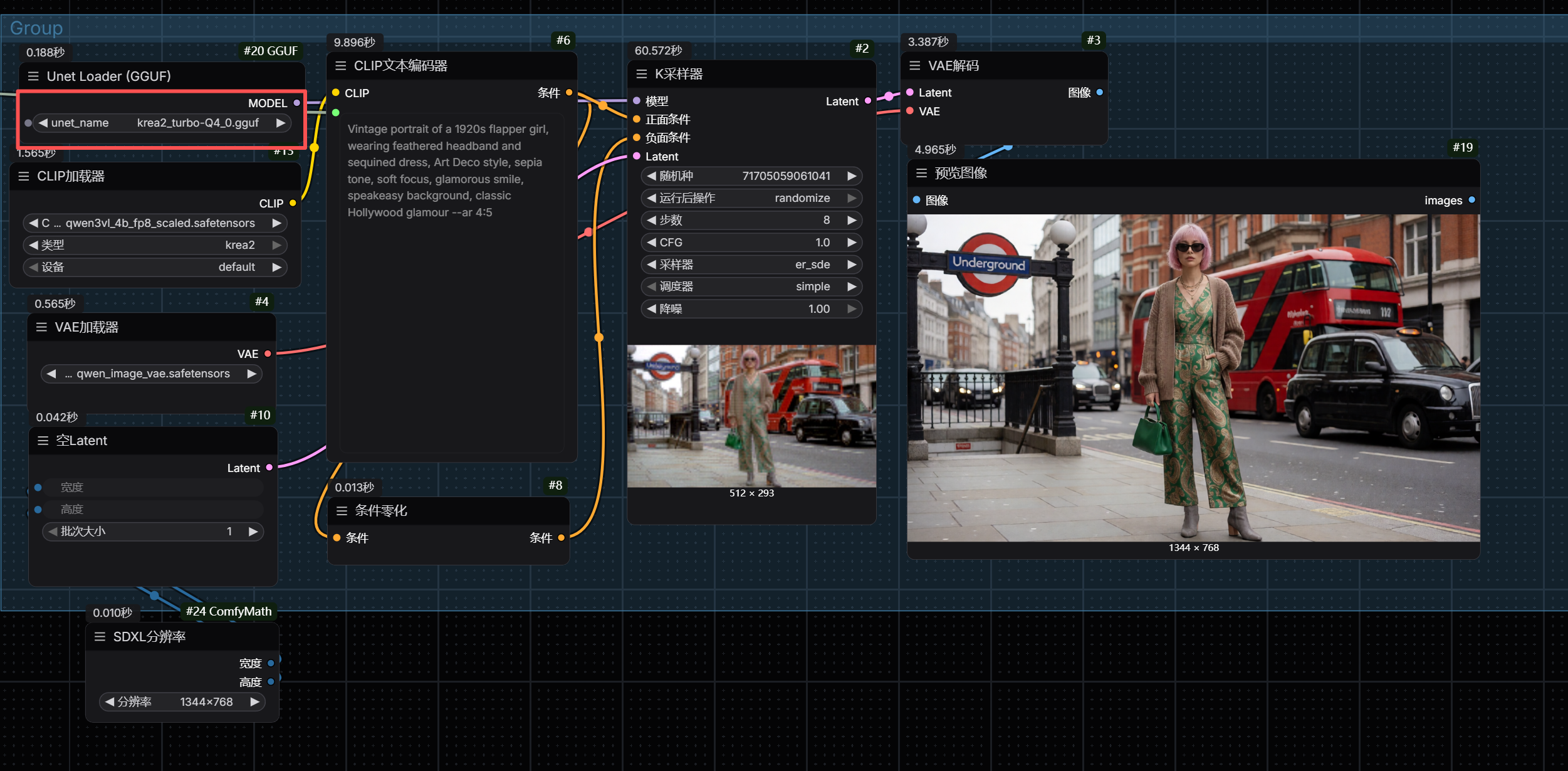Open the 预览图像 node menu icon

(921, 173)
